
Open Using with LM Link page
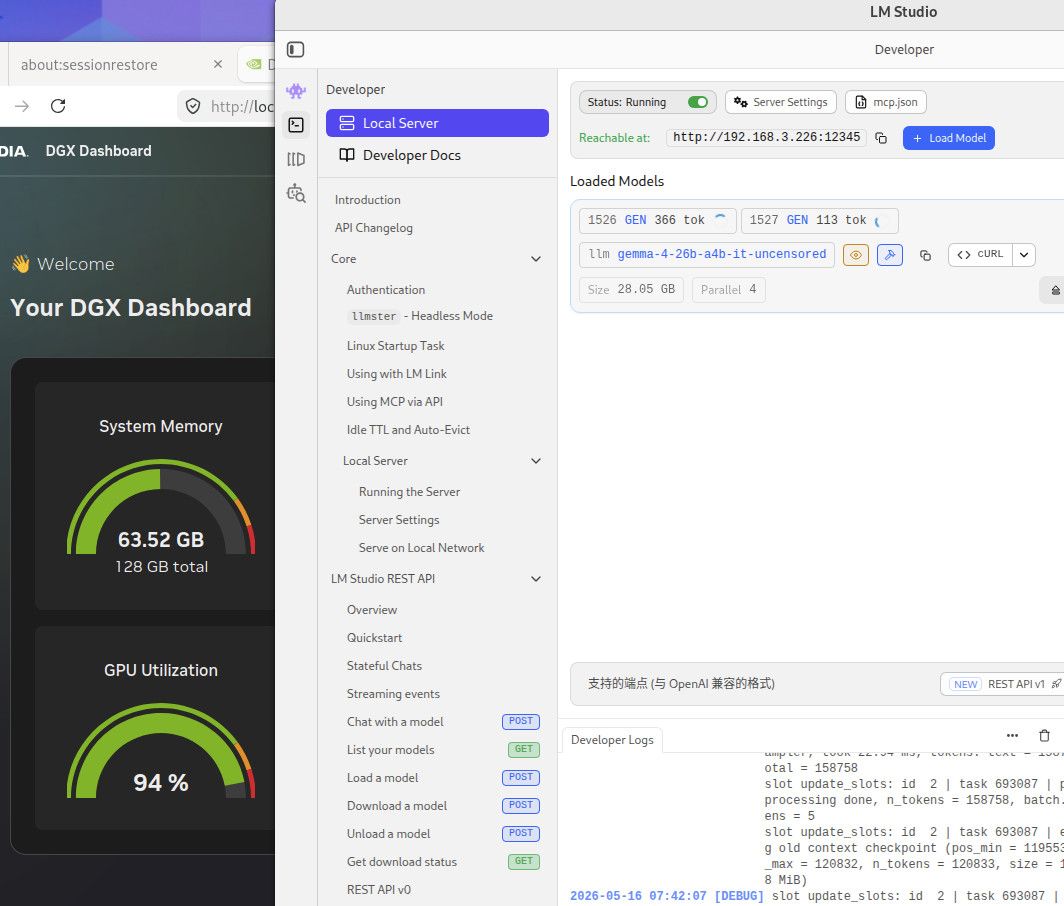tap(397, 374)
